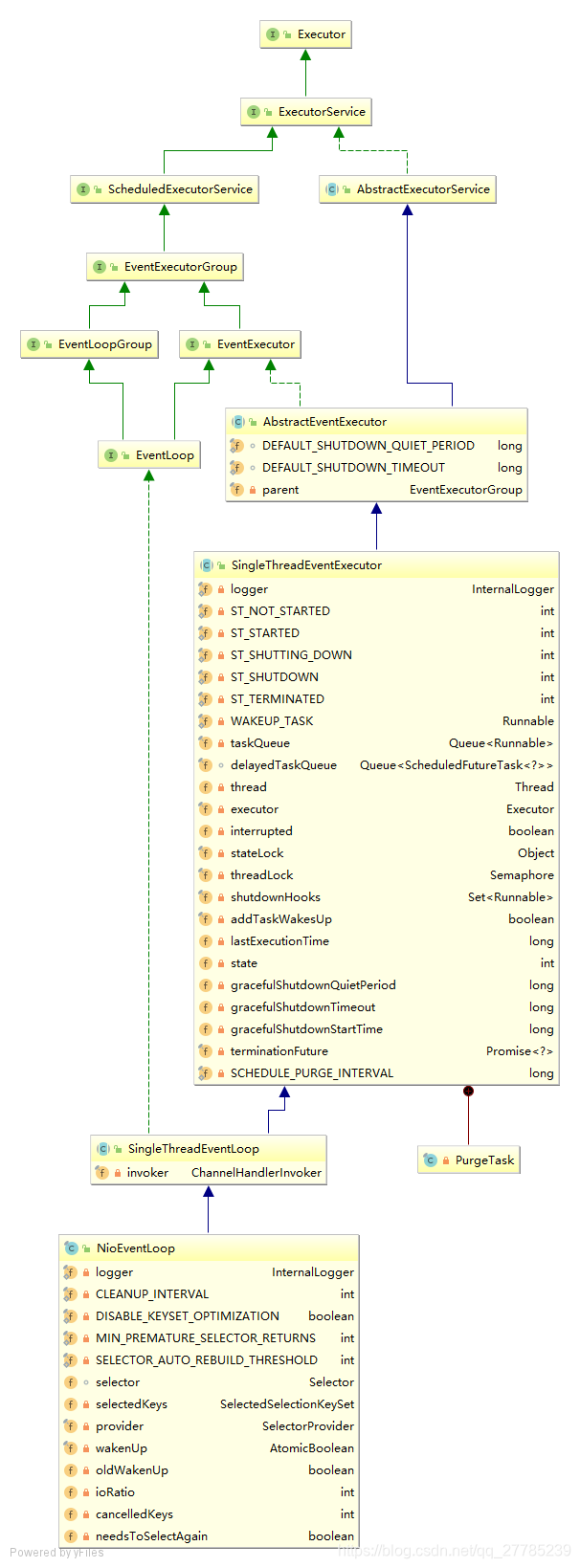Select the DEFAULT_SHUTDOWN_QUIET_PERIOD field
580x1568 pixels.
point(376,446)
